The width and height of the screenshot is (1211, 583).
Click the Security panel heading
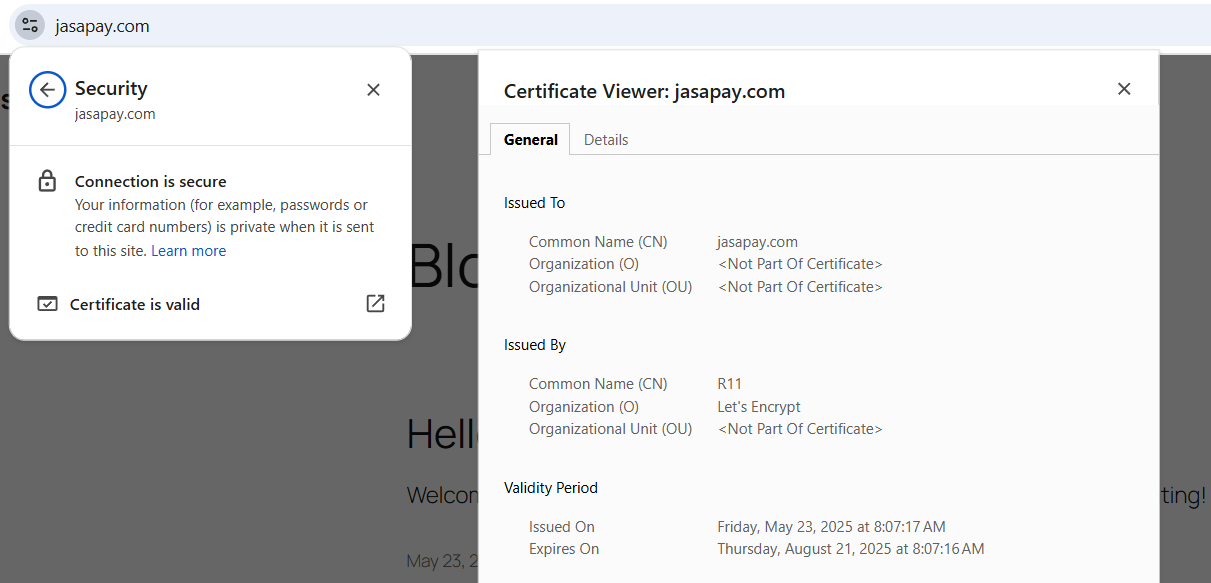tap(111, 88)
